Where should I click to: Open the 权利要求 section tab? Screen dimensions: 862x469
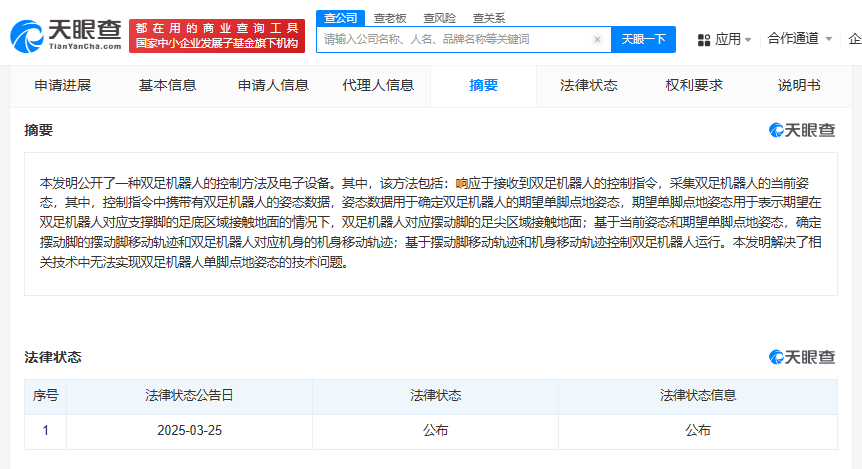click(x=694, y=85)
